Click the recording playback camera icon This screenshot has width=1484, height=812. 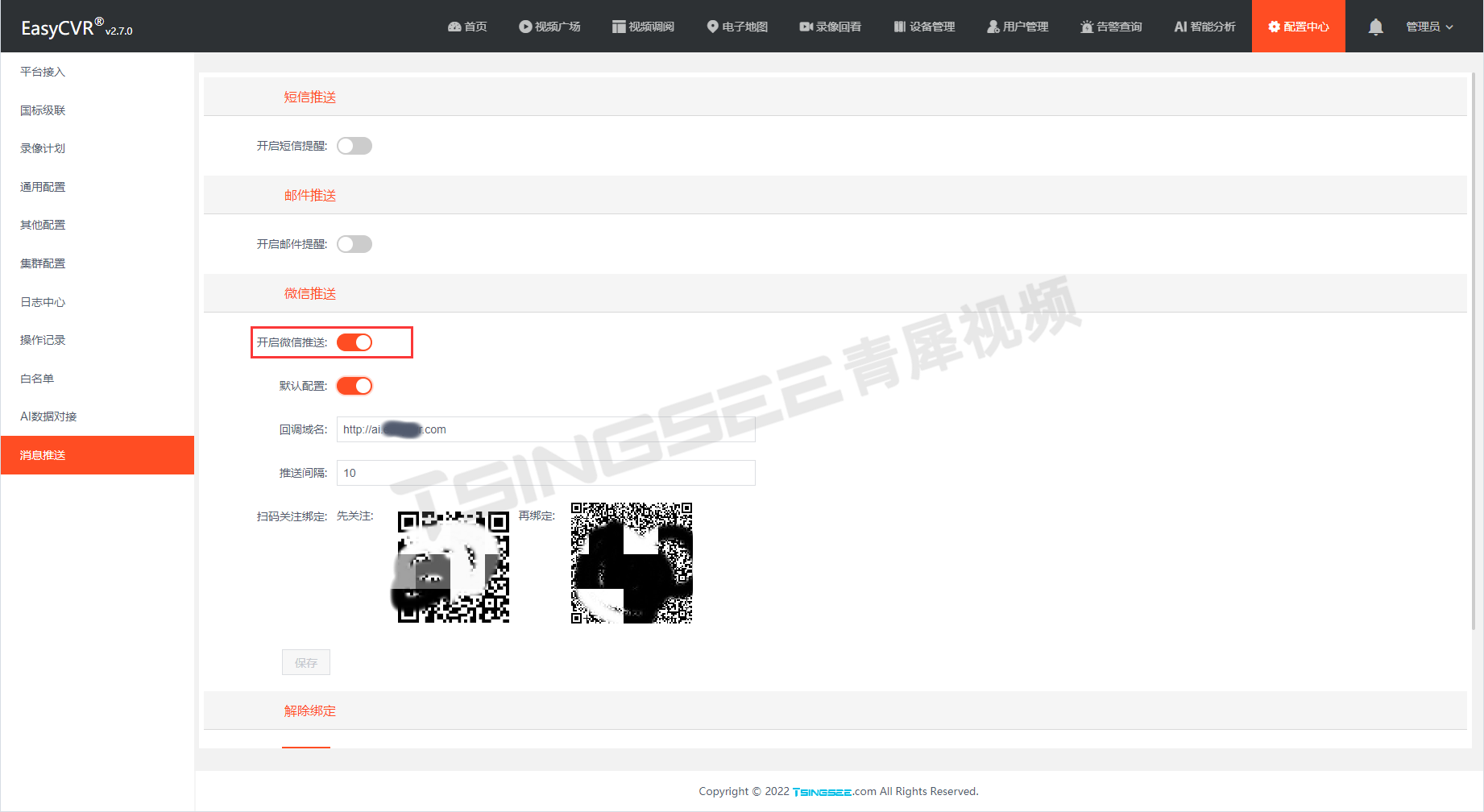(806, 27)
